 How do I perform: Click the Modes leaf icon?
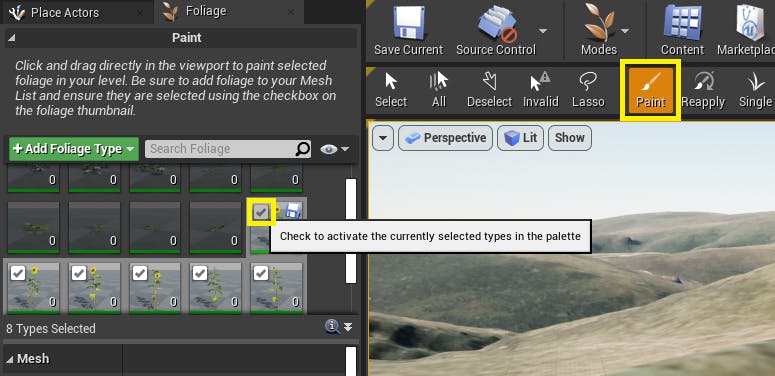pyautogui.click(x=599, y=23)
